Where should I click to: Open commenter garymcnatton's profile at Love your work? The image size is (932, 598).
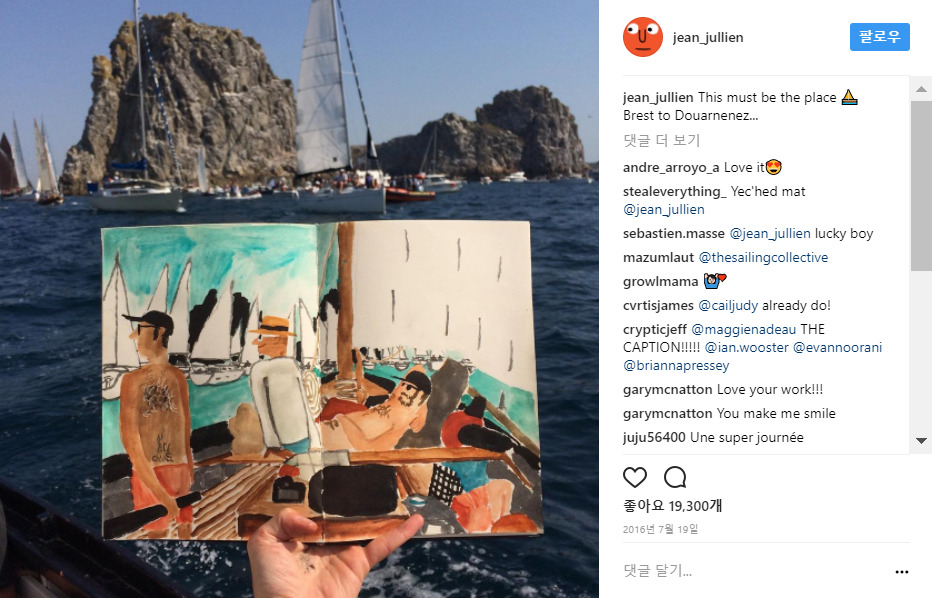click(667, 389)
